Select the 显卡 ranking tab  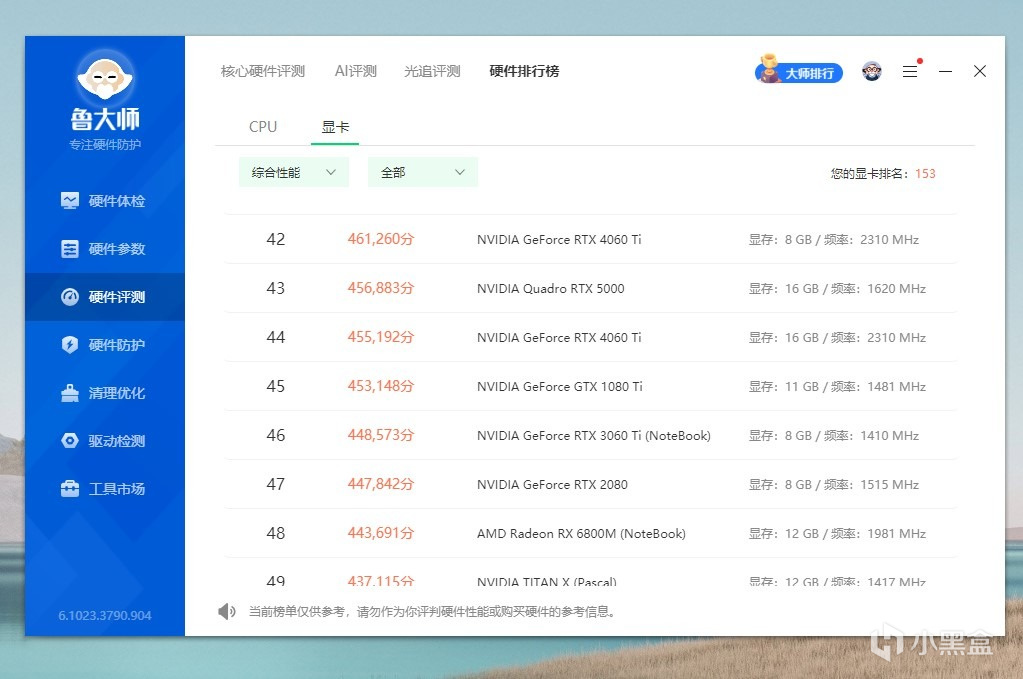pos(335,127)
